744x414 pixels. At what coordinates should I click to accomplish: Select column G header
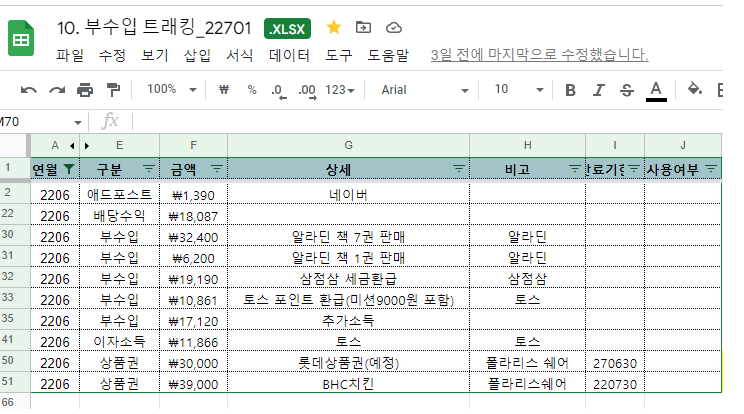348,146
